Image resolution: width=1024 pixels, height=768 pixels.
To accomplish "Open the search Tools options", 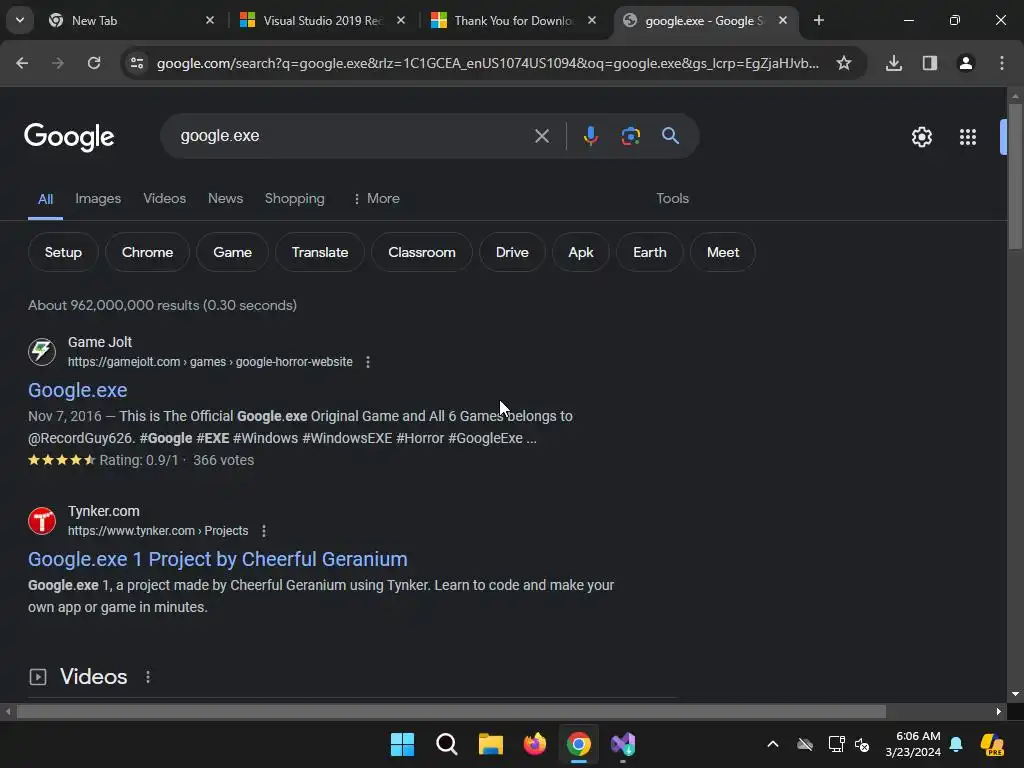I will [x=673, y=199].
